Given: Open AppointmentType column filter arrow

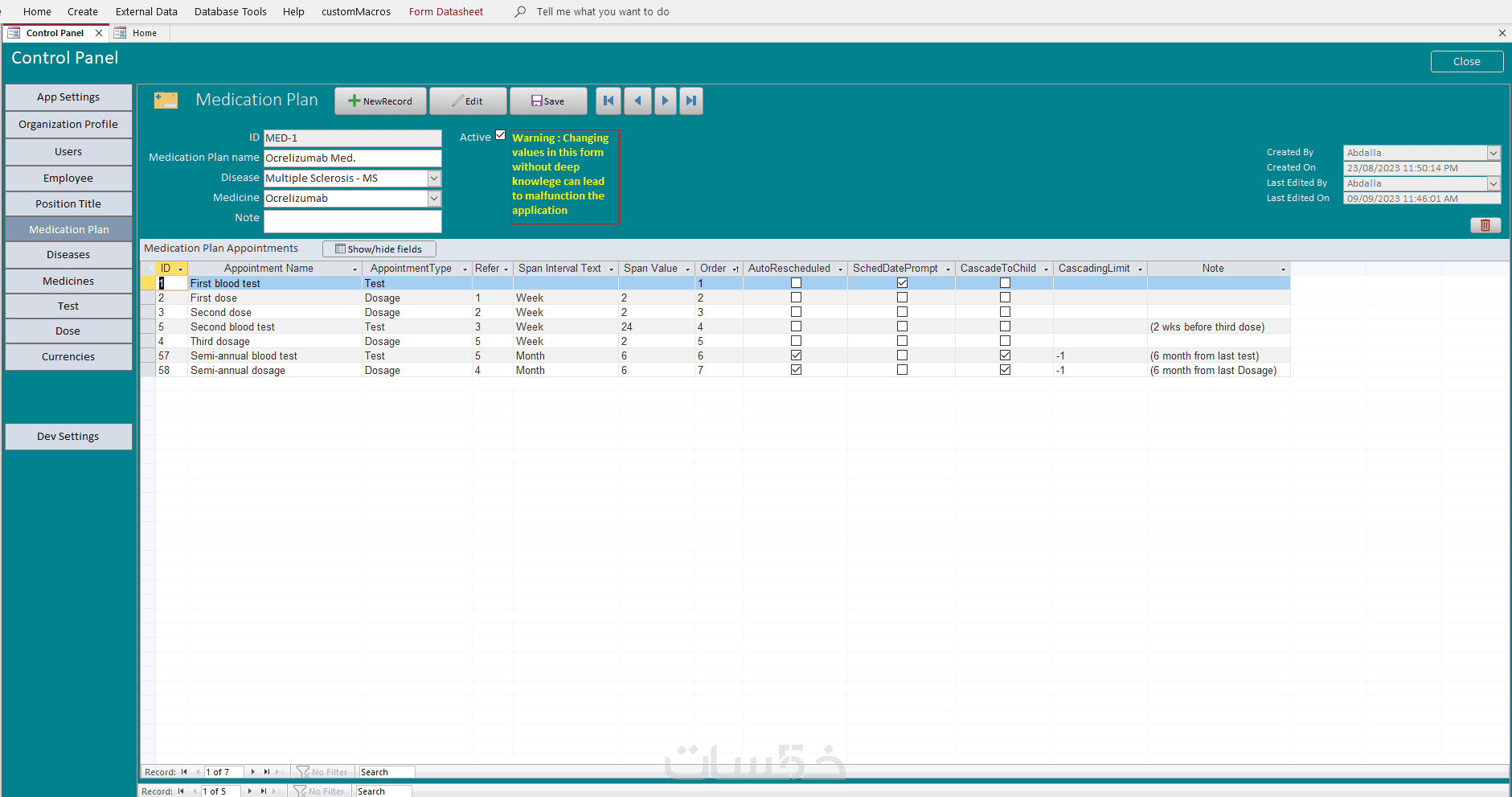Looking at the screenshot, I should [465, 269].
